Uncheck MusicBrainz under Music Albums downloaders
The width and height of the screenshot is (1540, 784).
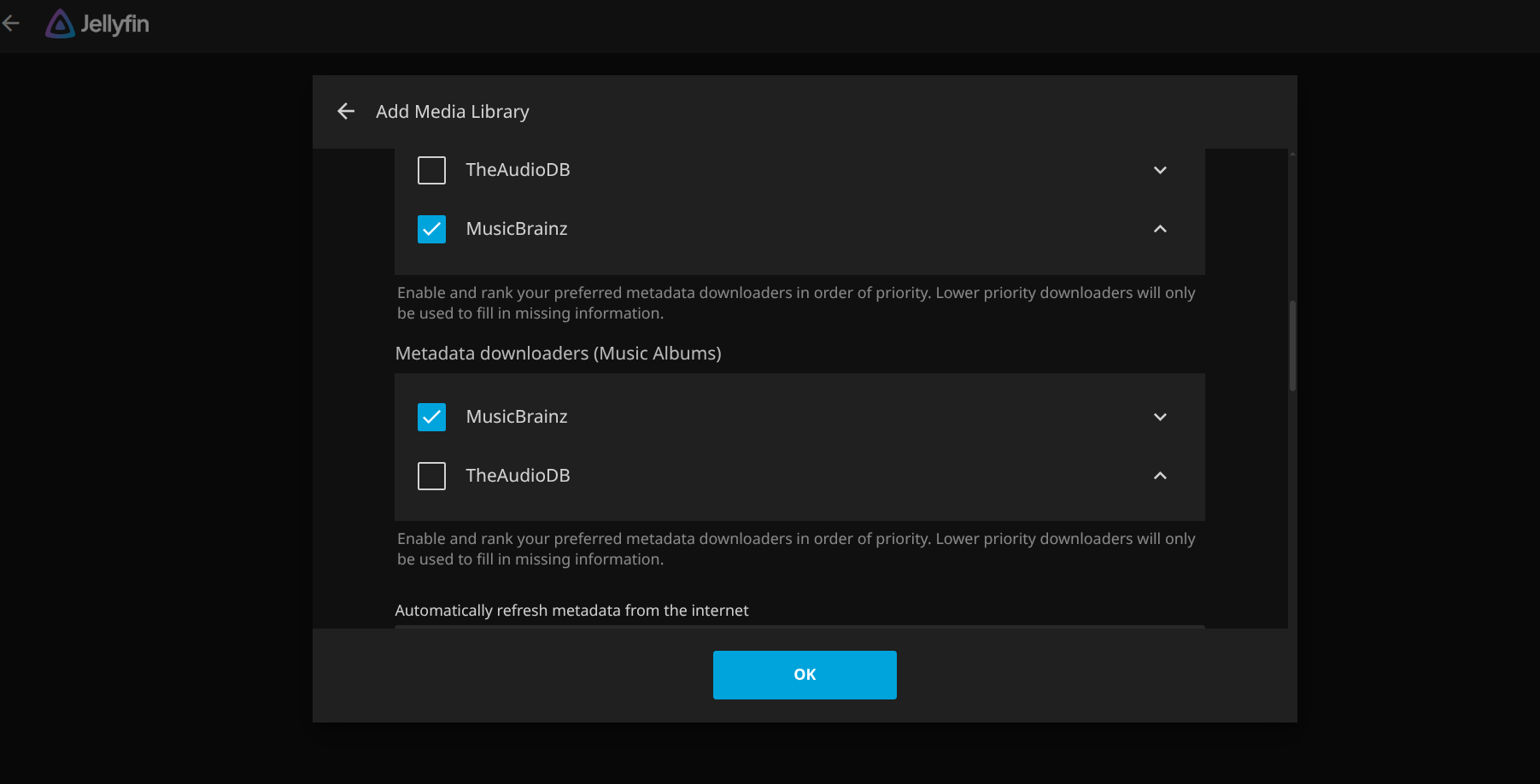(x=431, y=417)
